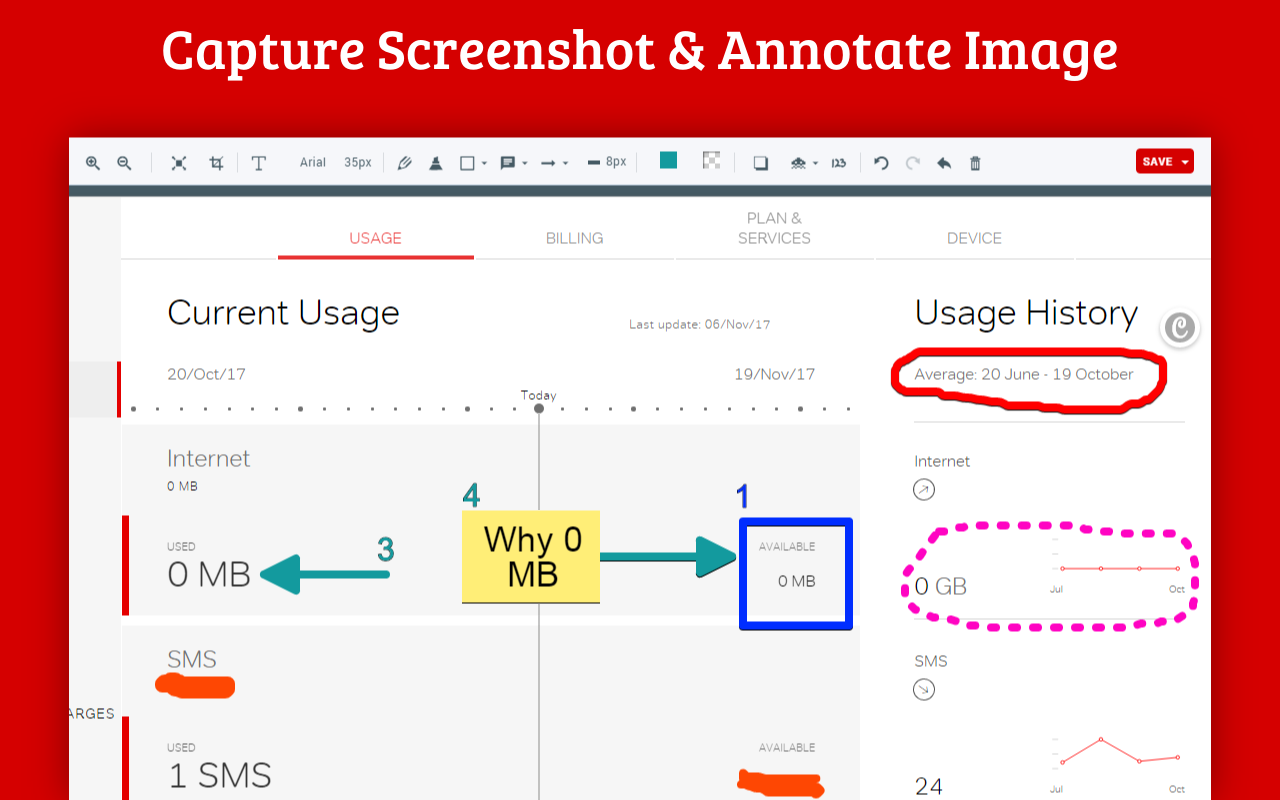Screen dimensions: 1280x800
Task: Switch to the USAGE tab
Action: (375, 238)
